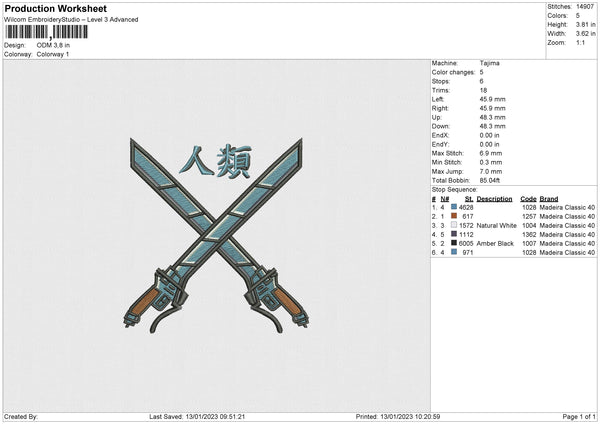Click the "Amber Black" description
Viewport: 600px width, 424px height.
(495, 243)
